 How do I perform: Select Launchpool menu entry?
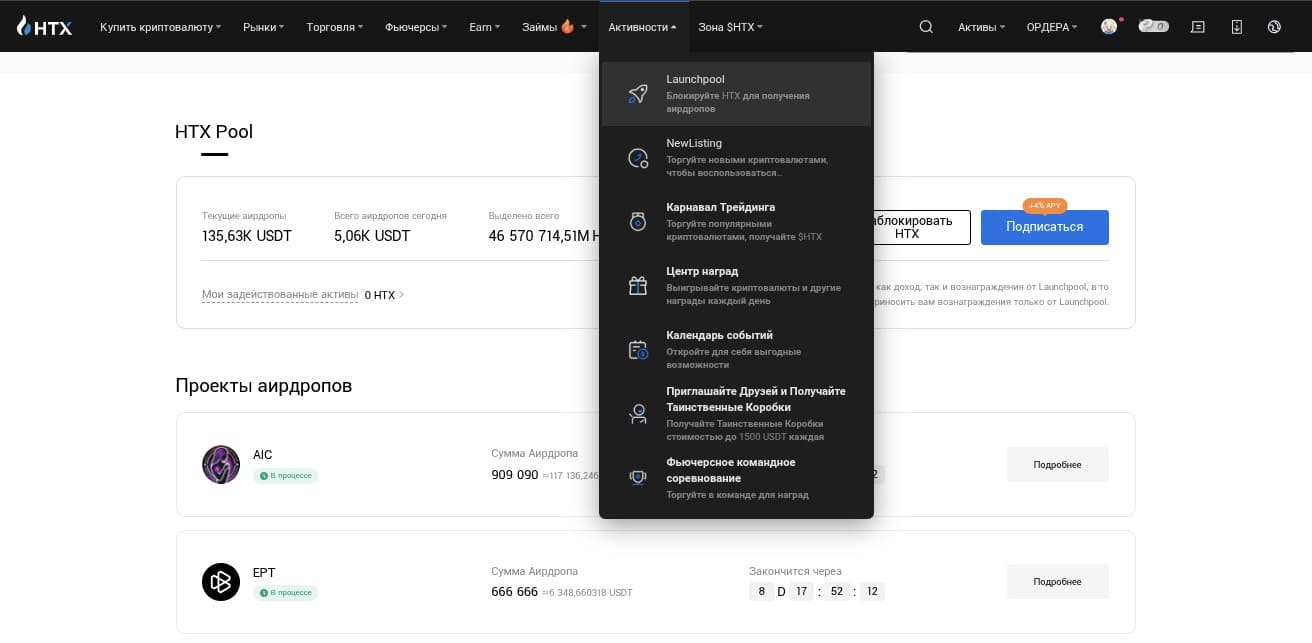[736, 94]
